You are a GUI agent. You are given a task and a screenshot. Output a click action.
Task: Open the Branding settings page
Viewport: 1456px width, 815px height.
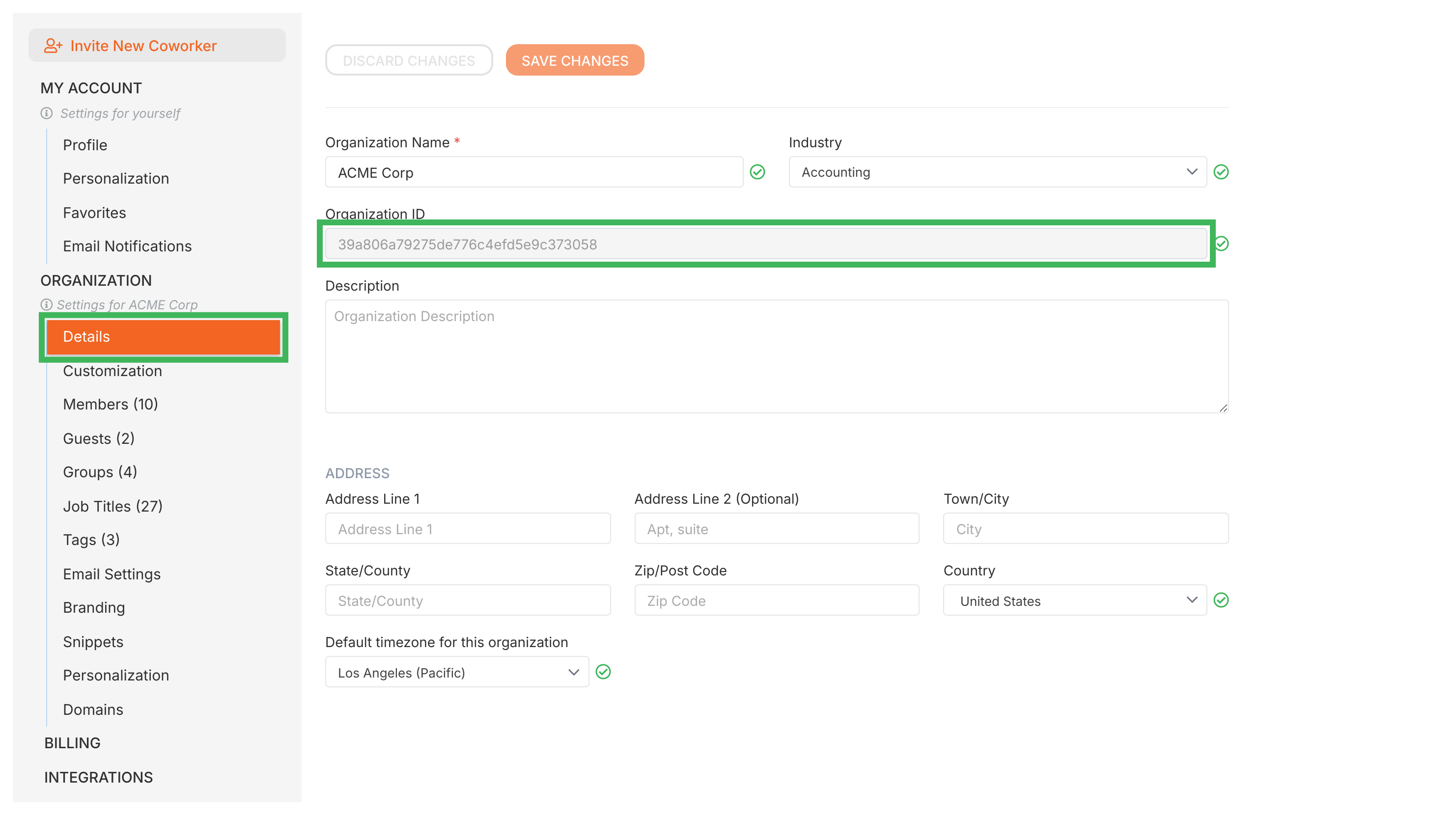pyautogui.click(x=94, y=608)
